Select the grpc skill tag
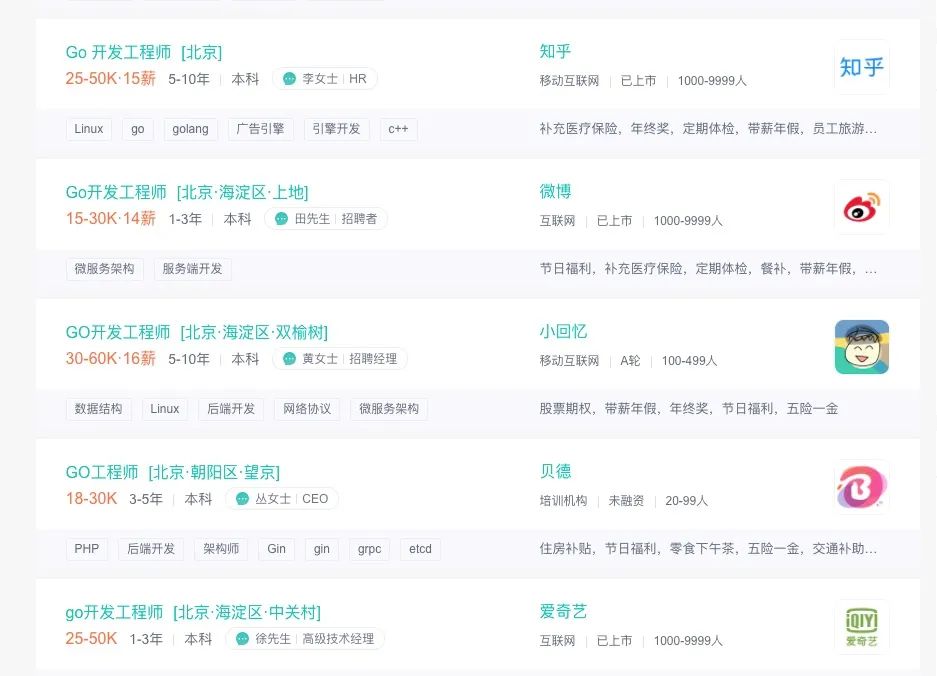Screen dimensions: 937x676 coord(369,549)
